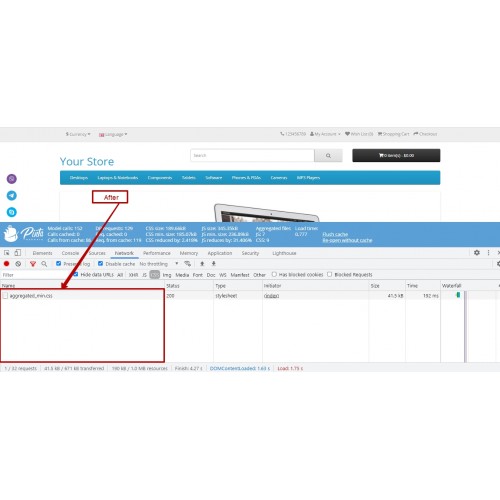Viewport: 500px width, 500px height.
Task: Click the import HAR upload arrow
Action: pyautogui.click(x=202, y=264)
